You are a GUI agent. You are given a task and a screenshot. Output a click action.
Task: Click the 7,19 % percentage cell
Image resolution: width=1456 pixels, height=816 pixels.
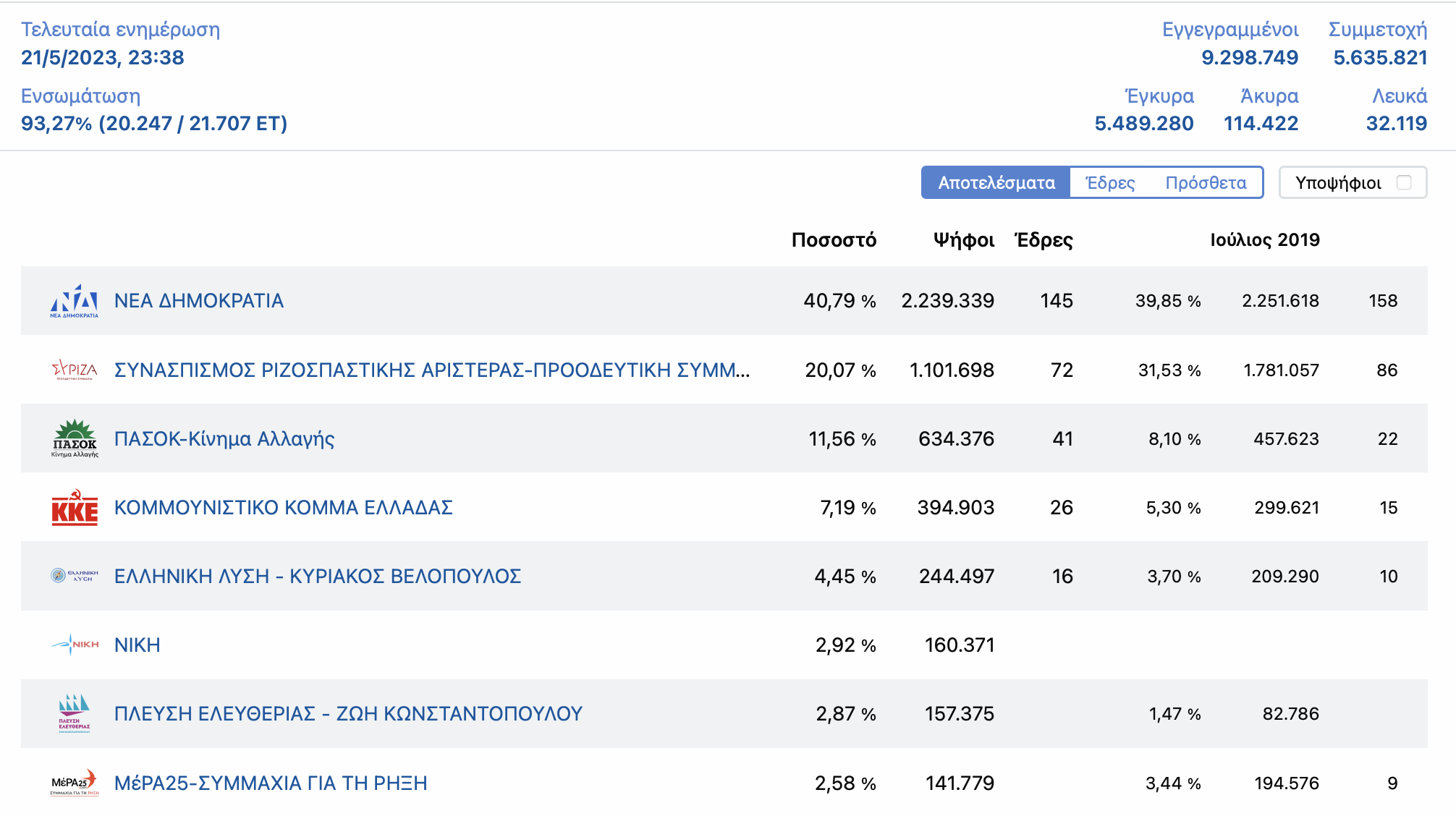848,508
